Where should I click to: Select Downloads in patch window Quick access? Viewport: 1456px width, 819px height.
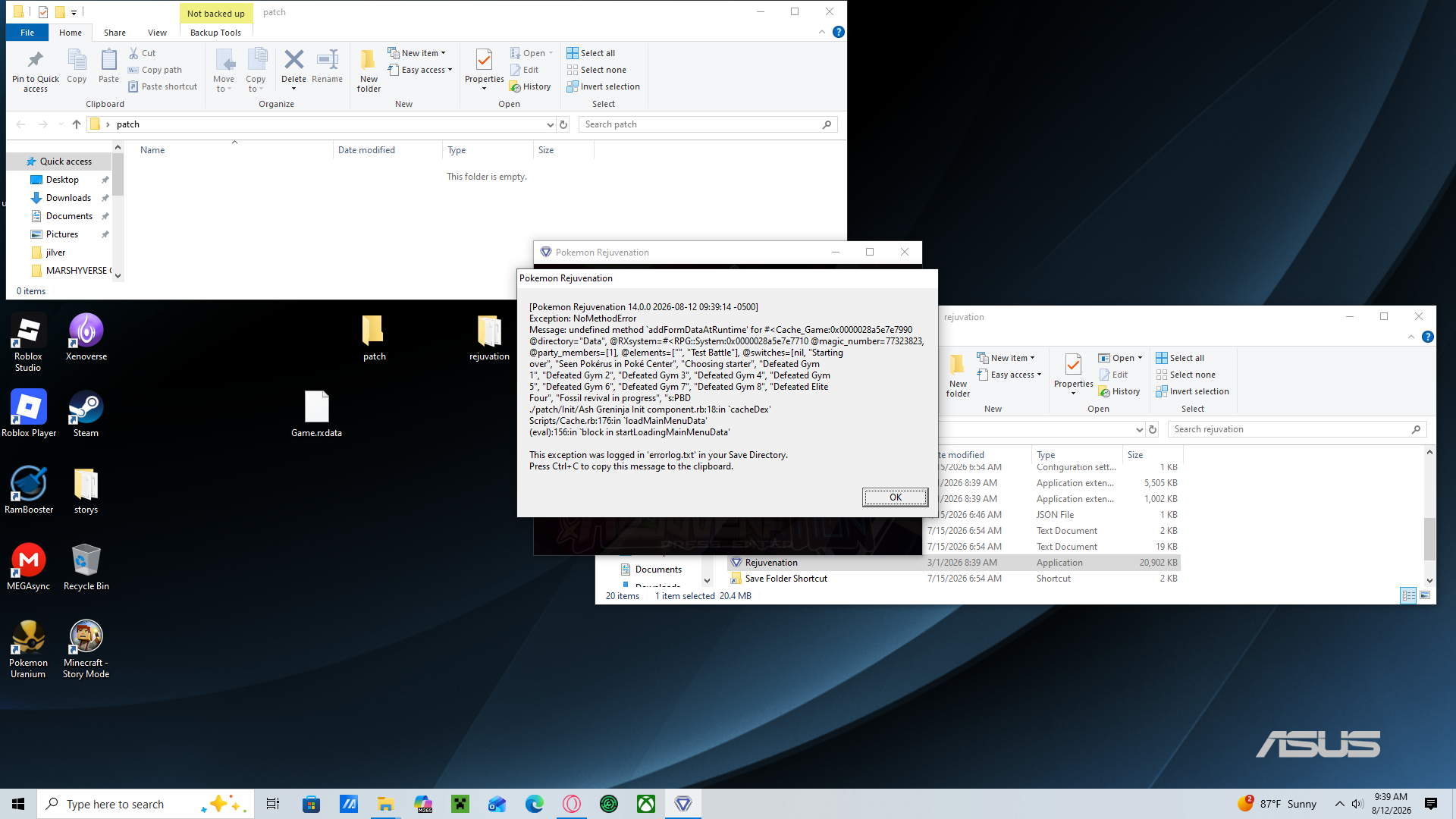[x=68, y=198]
